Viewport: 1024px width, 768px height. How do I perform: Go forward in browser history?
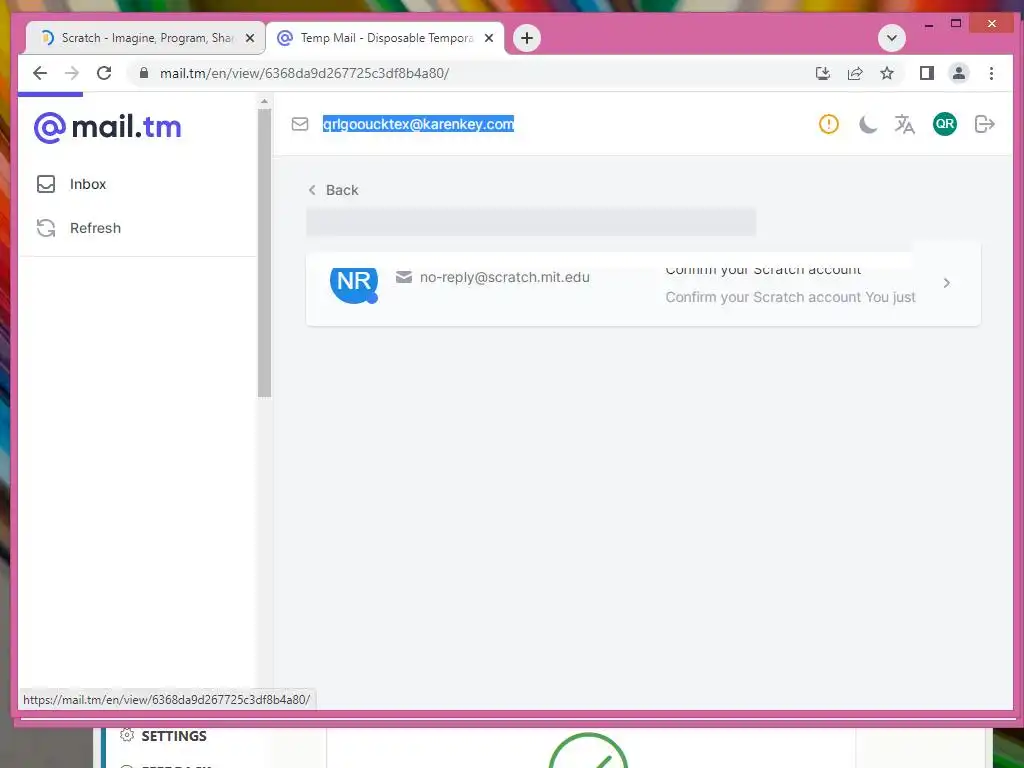[72, 73]
